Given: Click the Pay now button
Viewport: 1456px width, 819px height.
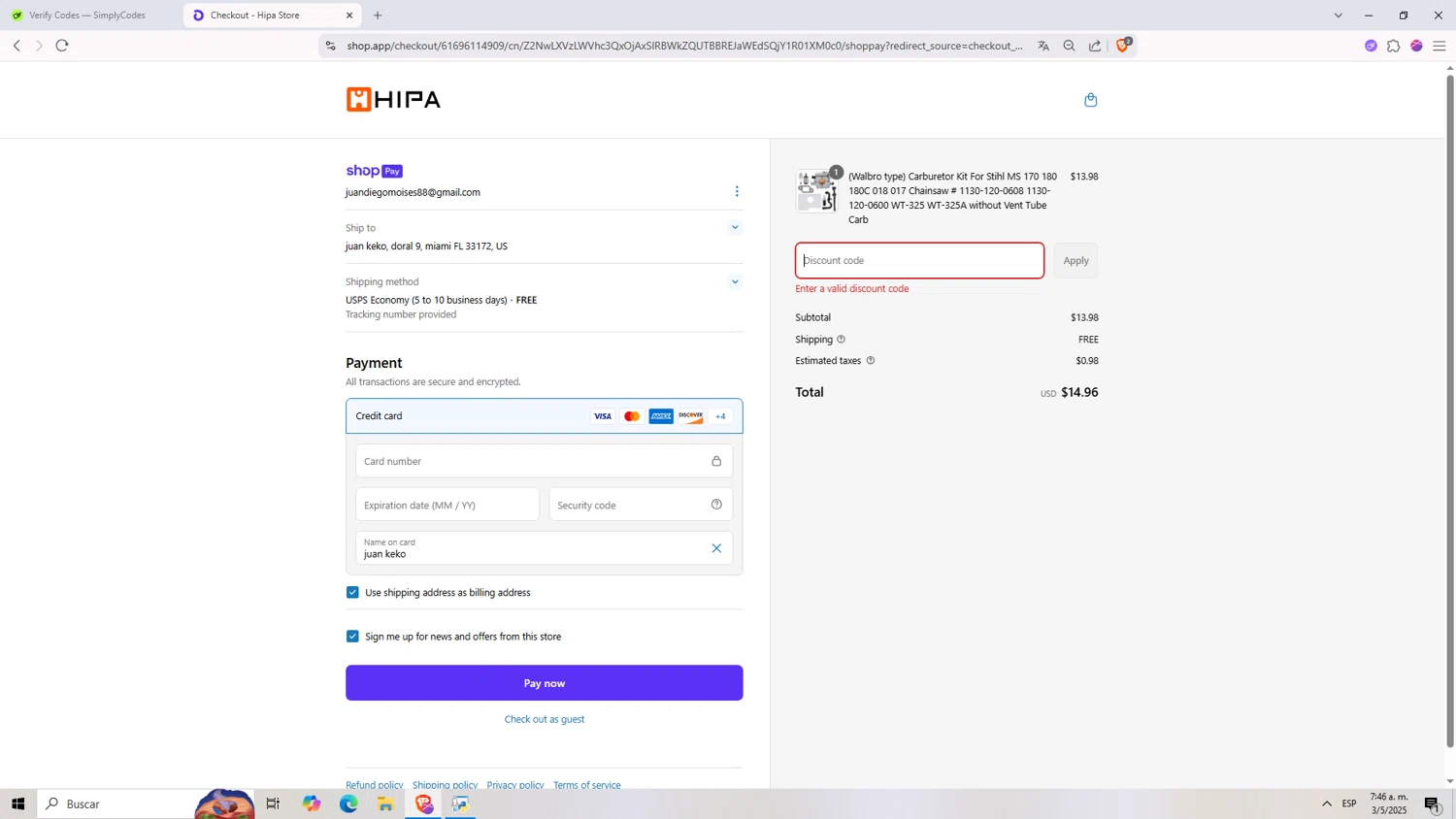Looking at the screenshot, I should point(544,683).
